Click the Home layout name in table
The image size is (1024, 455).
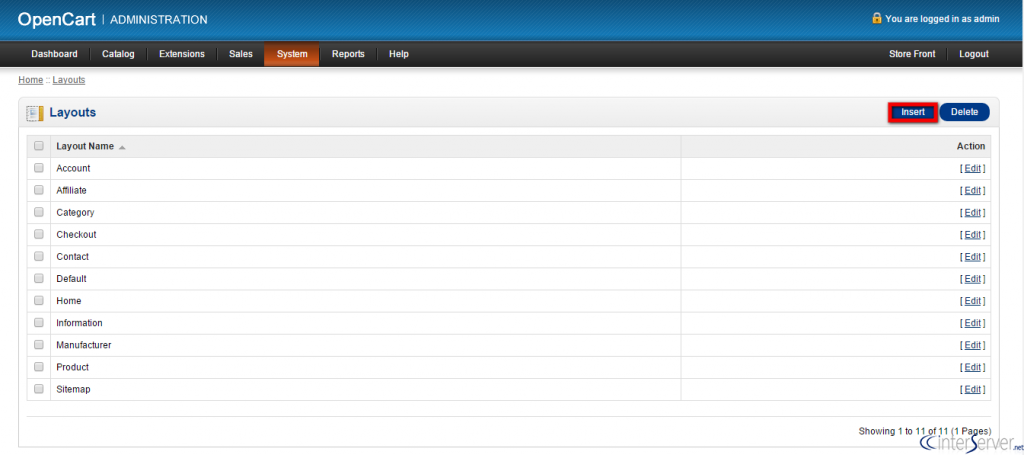(69, 301)
